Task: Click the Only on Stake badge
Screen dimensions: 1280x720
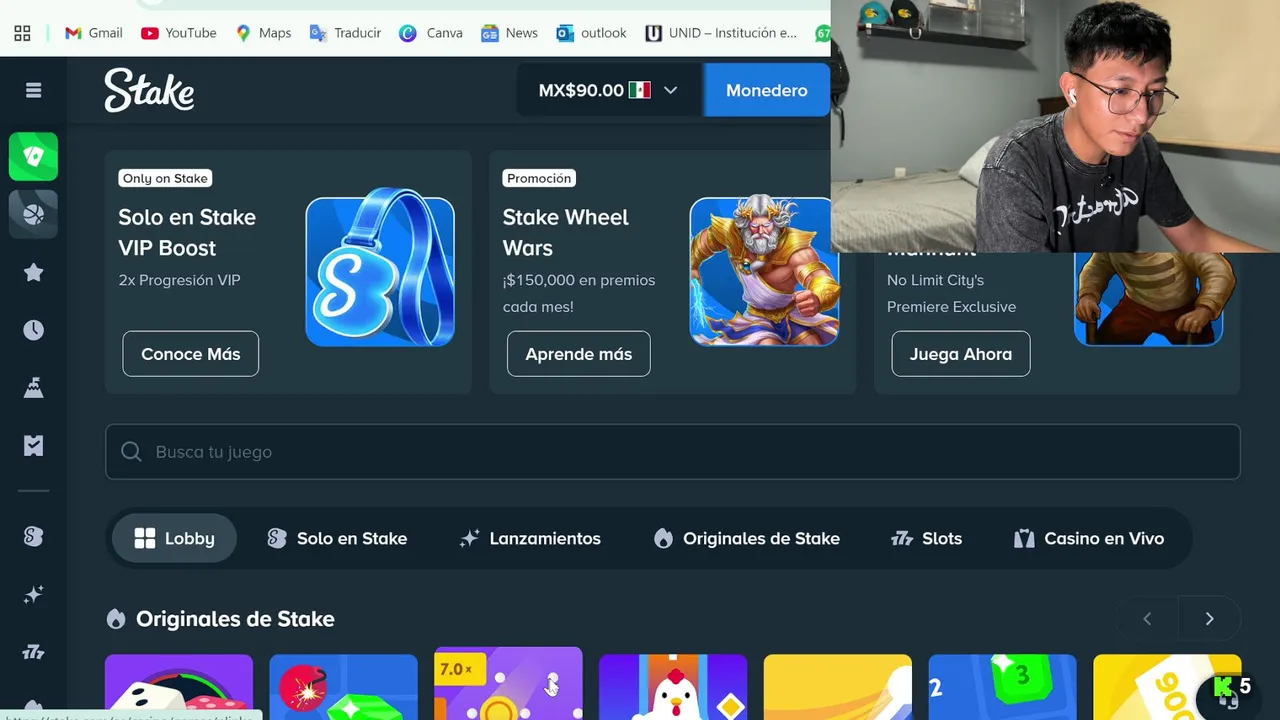Action: point(165,178)
